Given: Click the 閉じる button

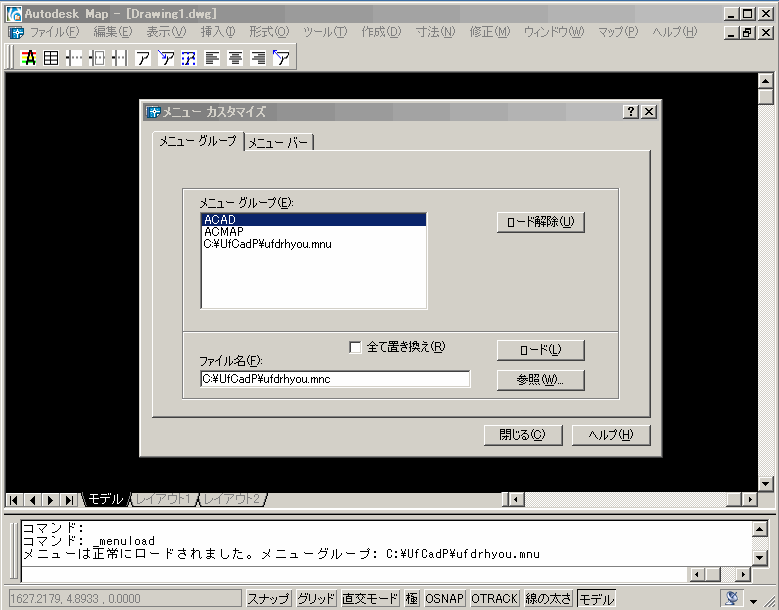Looking at the screenshot, I should pyautogui.click(x=523, y=435).
